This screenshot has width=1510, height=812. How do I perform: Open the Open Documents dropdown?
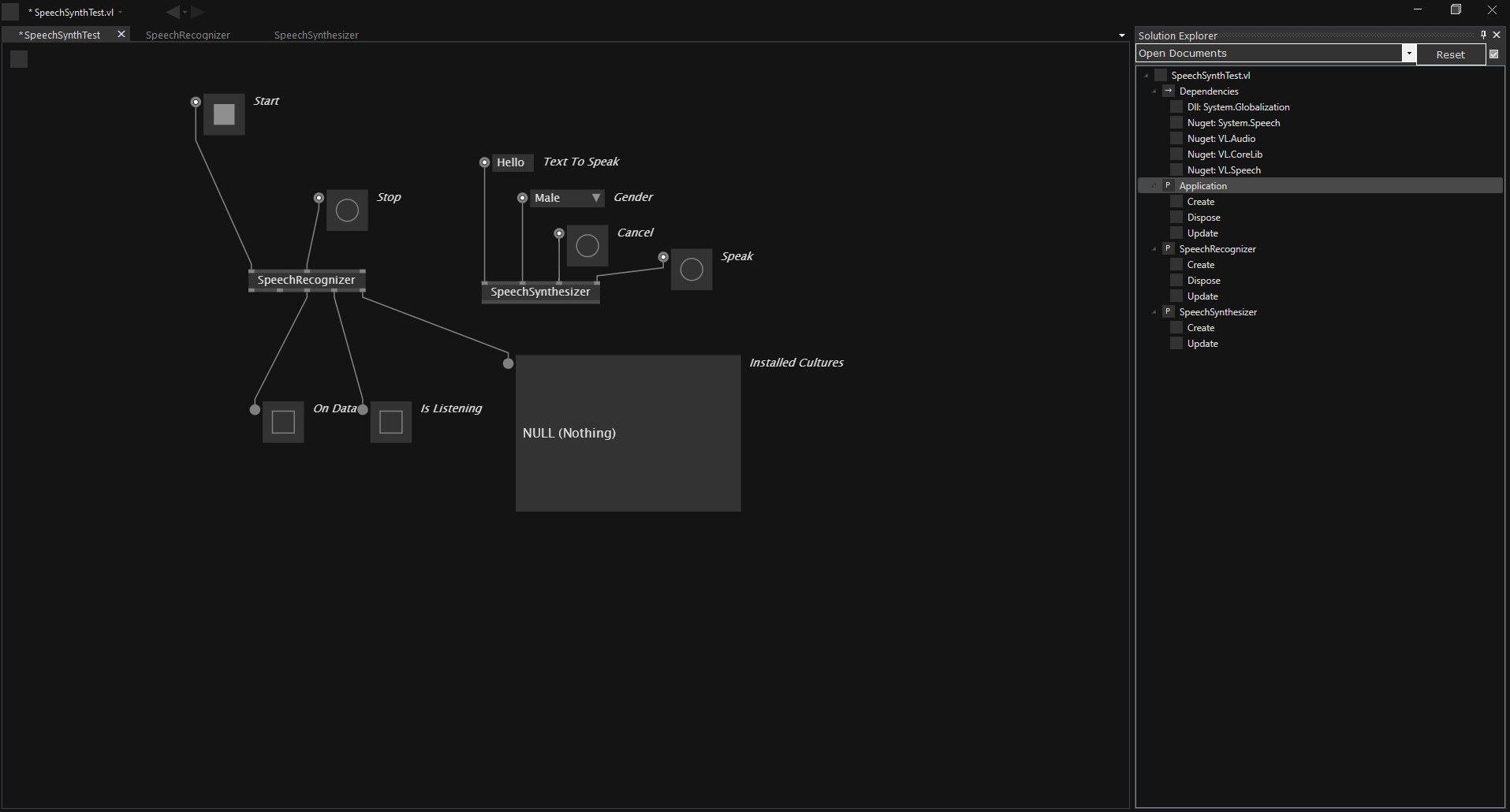point(1408,54)
